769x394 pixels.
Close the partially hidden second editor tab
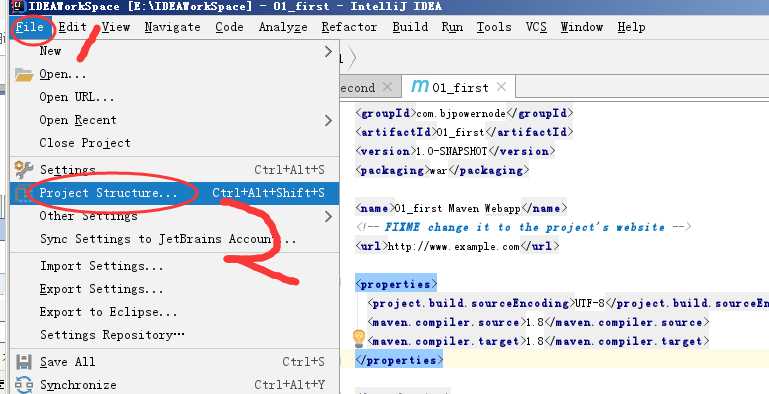pos(387,87)
